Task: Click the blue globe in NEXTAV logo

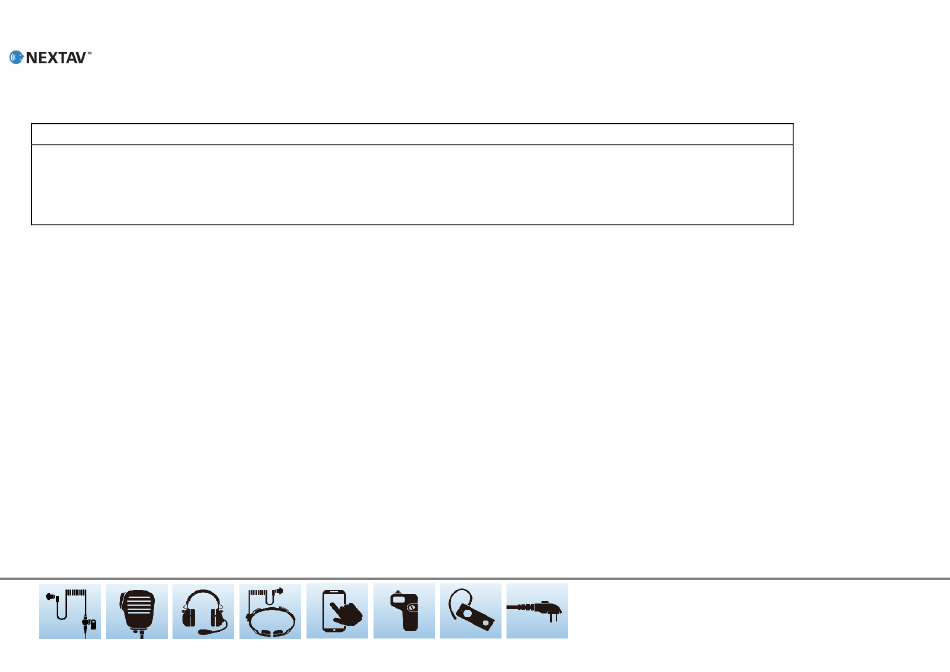Action: (x=16, y=58)
